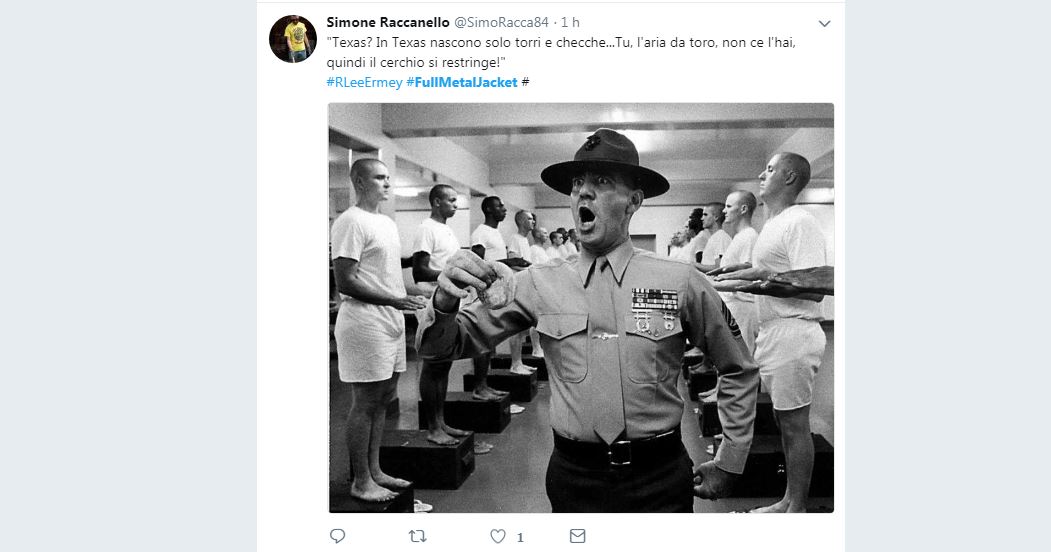The image size is (1051, 552).
Task: Visit the @SimoRacca84 handle link
Action: 503,23
